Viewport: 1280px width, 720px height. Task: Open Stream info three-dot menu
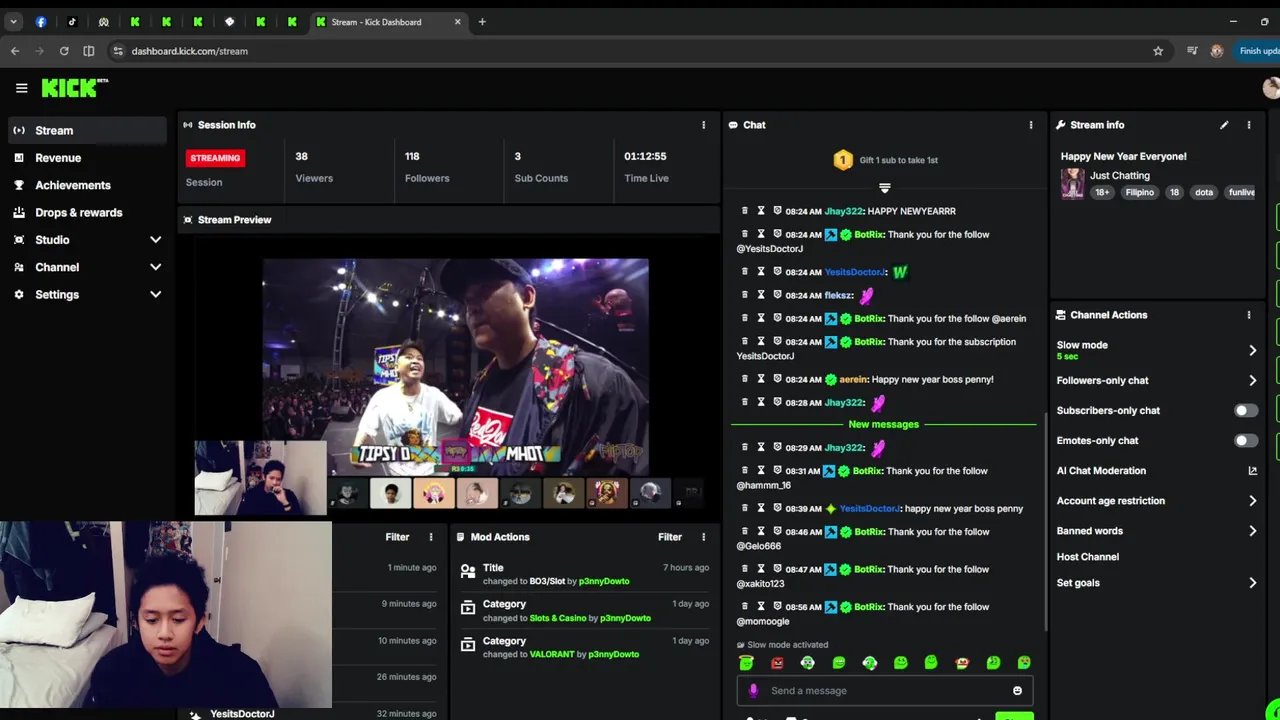click(1248, 125)
